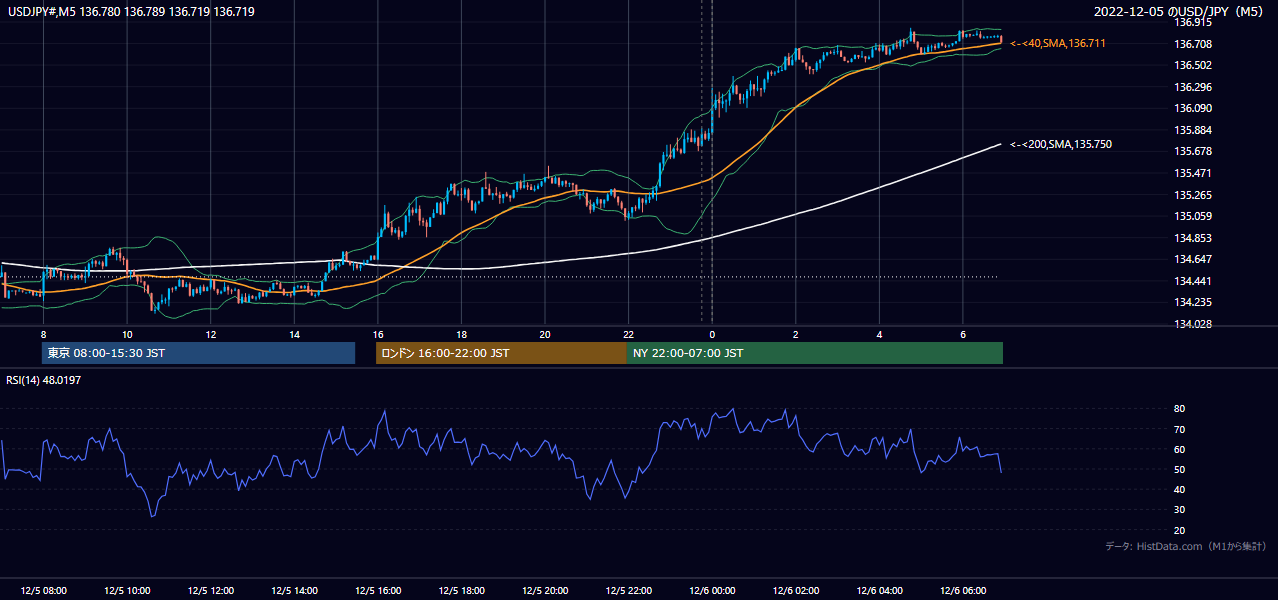Viewport: 1278px width, 600px height.
Task: Click hour label 20 under price chart
Action: (545, 334)
